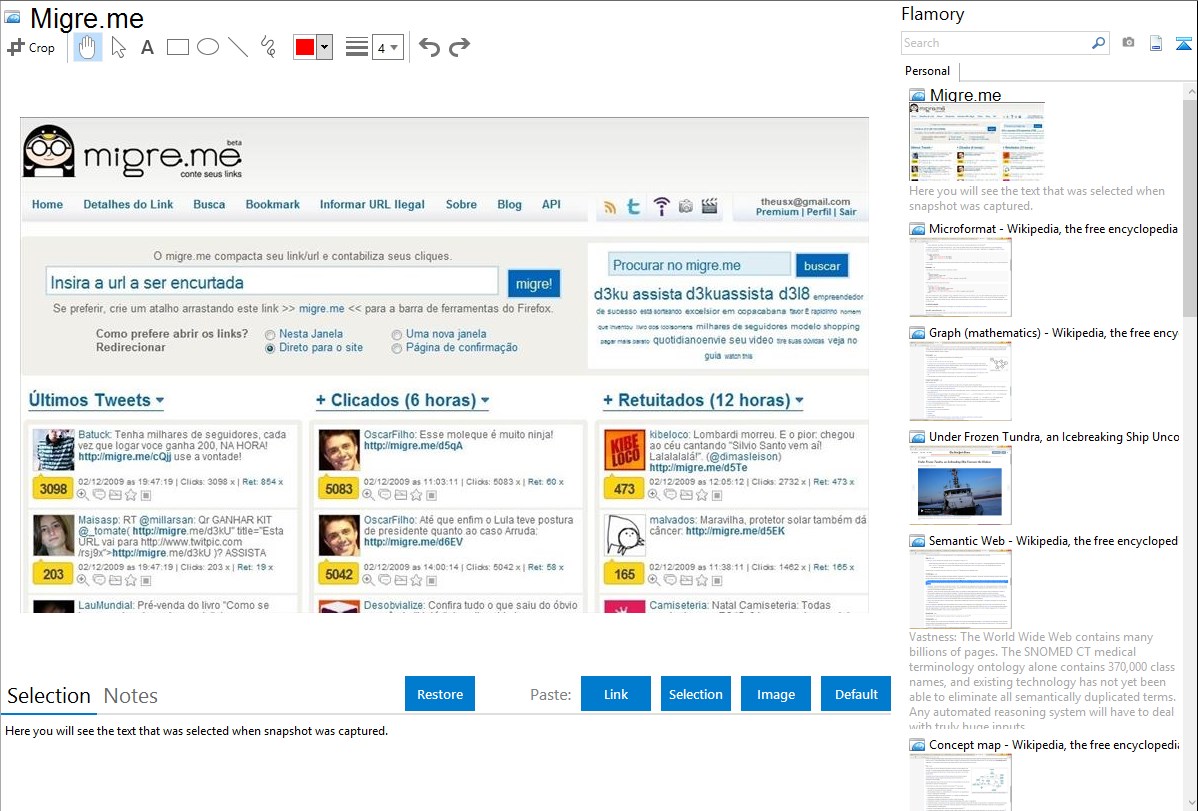The image size is (1198, 811).
Task: Open the Notes tab
Action: [x=131, y=696]
